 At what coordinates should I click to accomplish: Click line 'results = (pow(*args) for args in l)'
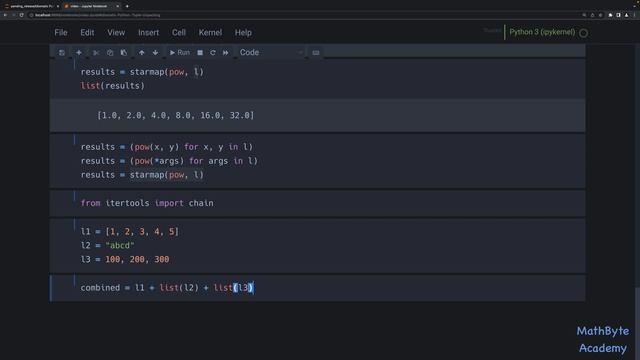pos(169,161)
